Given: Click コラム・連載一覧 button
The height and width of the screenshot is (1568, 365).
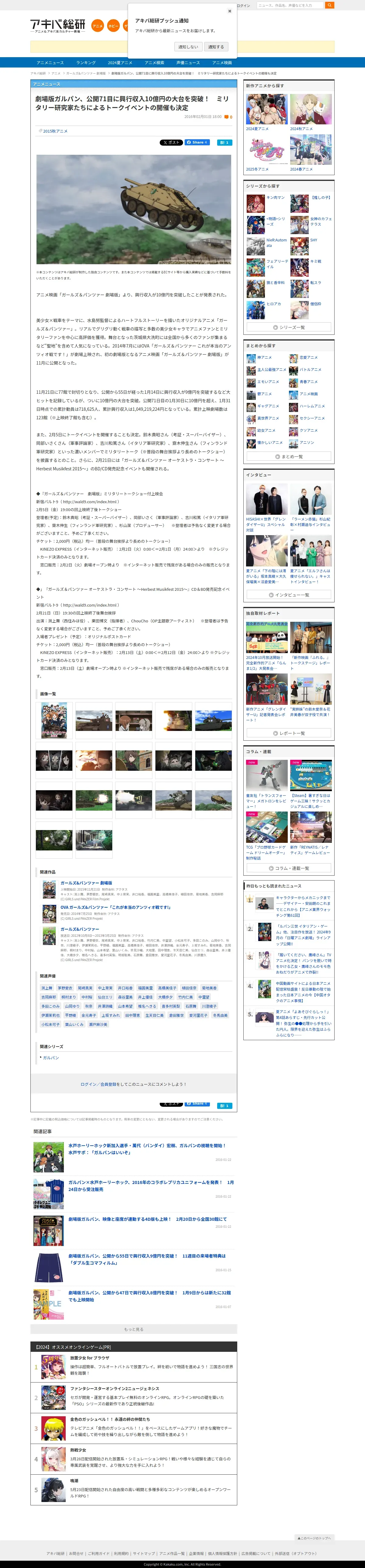Looking at the screenshot, I should pyautogui.click(x=289, y=869).
